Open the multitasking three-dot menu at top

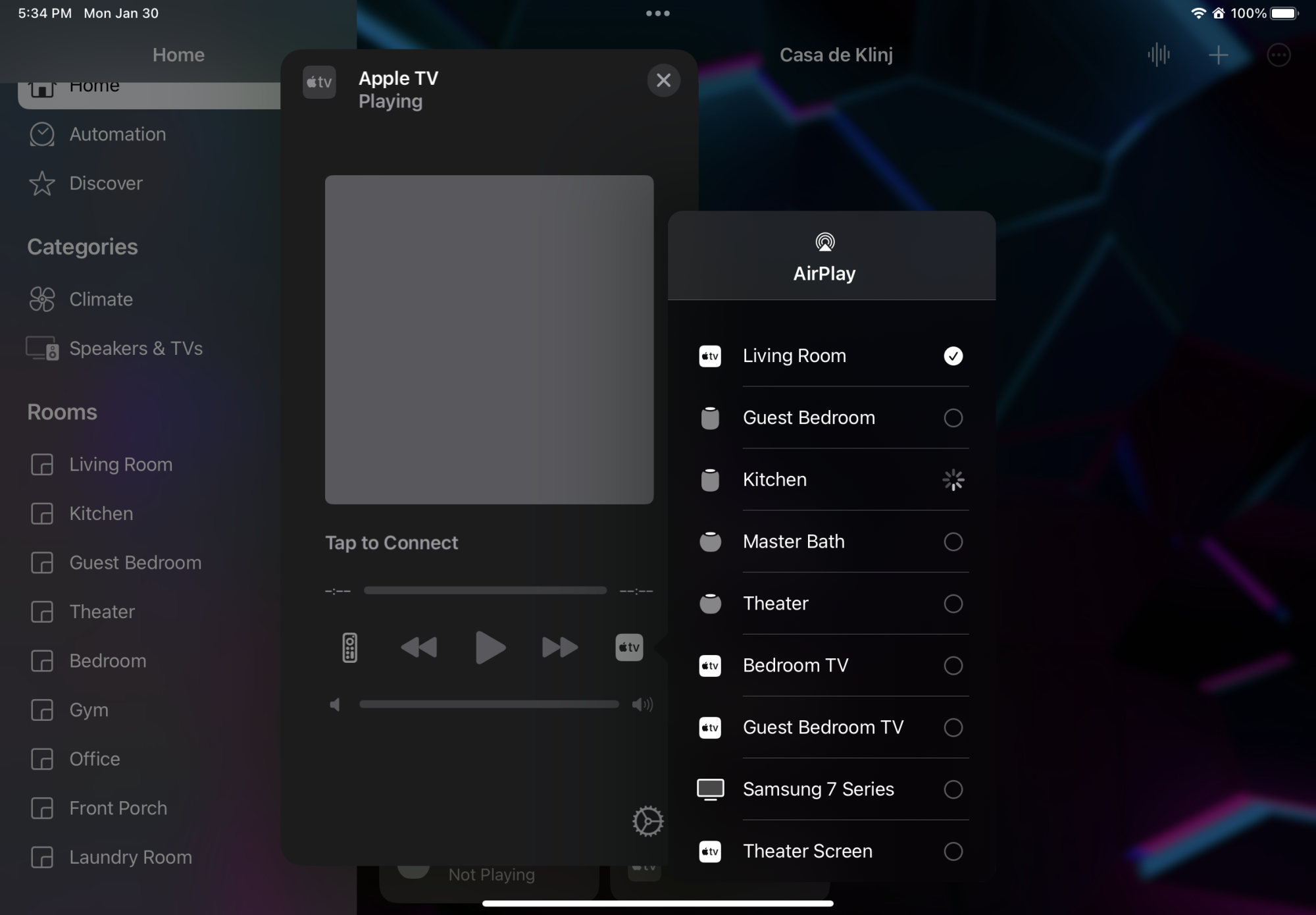tap(657, 13)
